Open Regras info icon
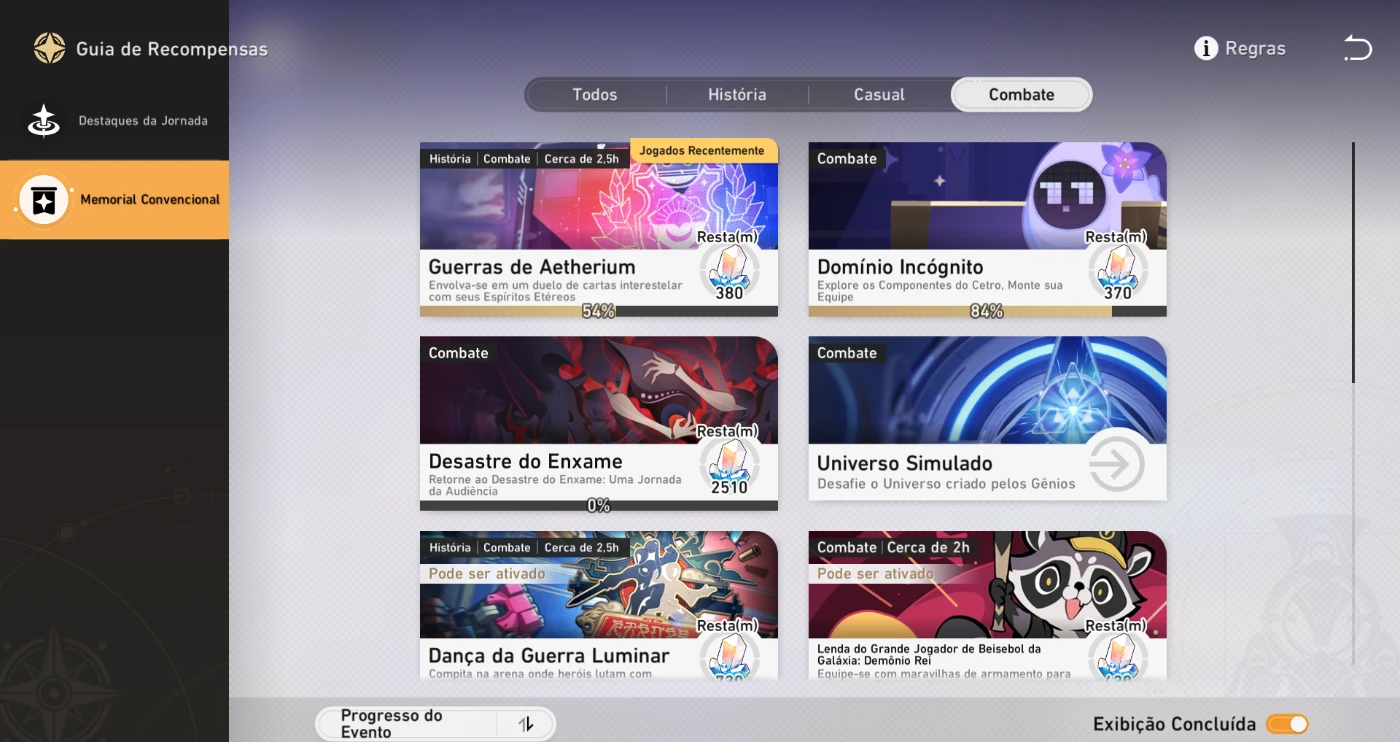 [1206, 48]
